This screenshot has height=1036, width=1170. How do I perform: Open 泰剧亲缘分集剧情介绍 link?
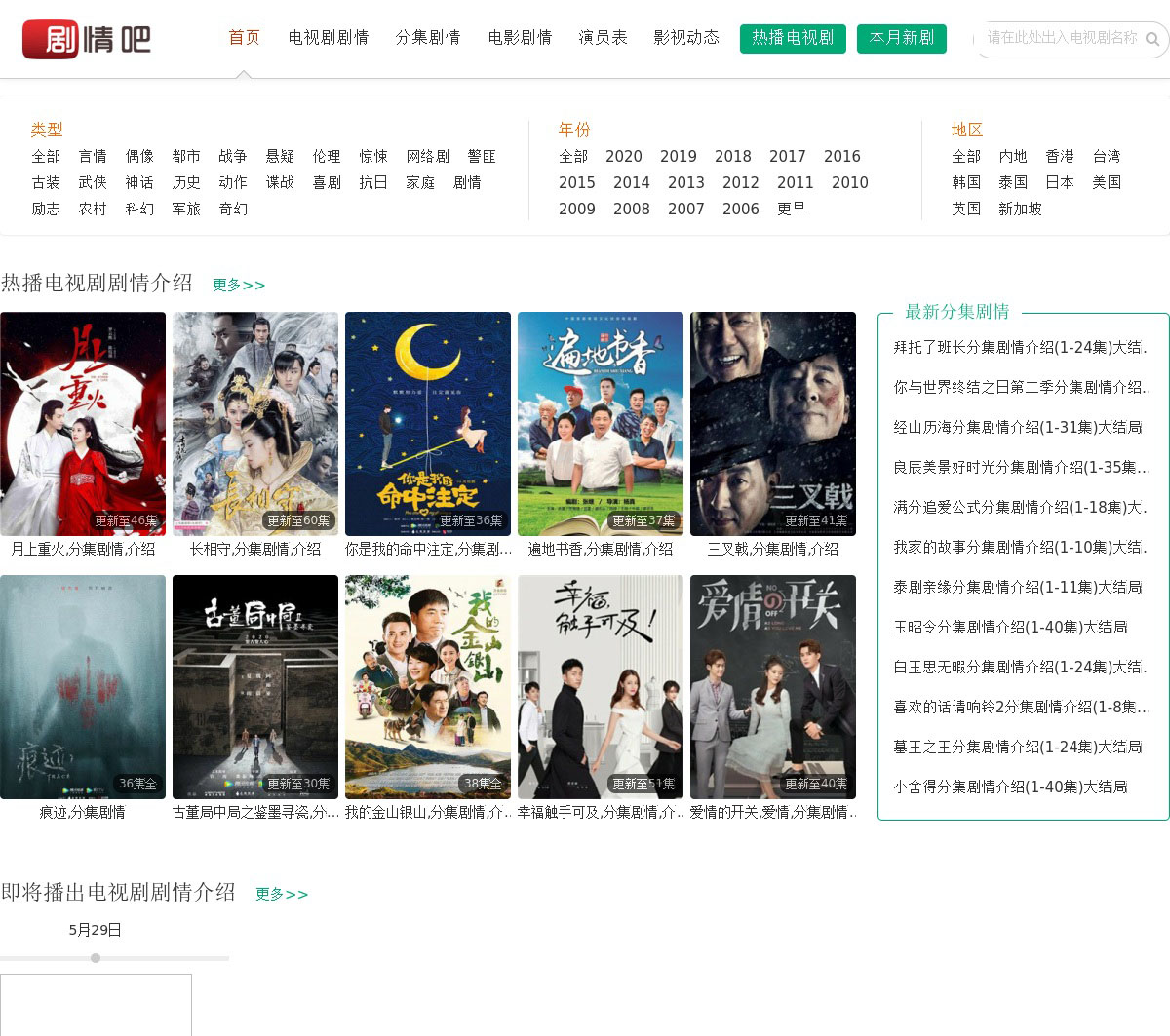(1018, 588)
